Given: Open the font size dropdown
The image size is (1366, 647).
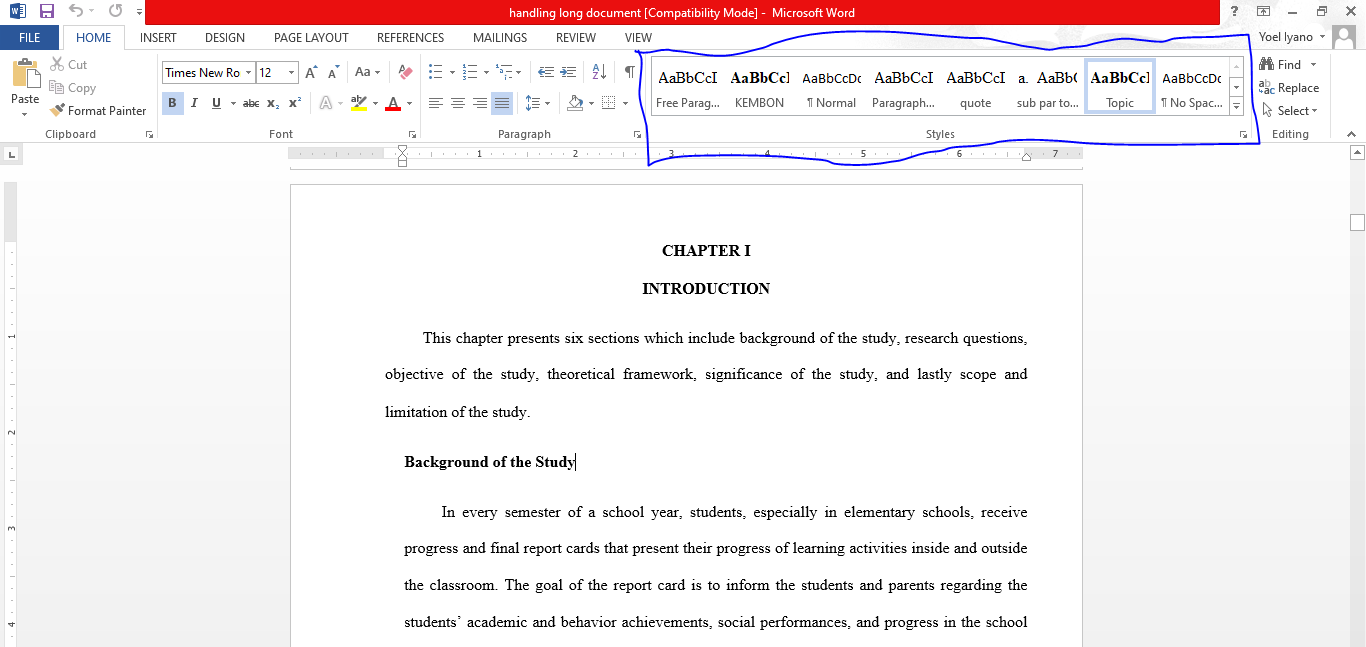Looking at the screenshot, I should (290, 72).
